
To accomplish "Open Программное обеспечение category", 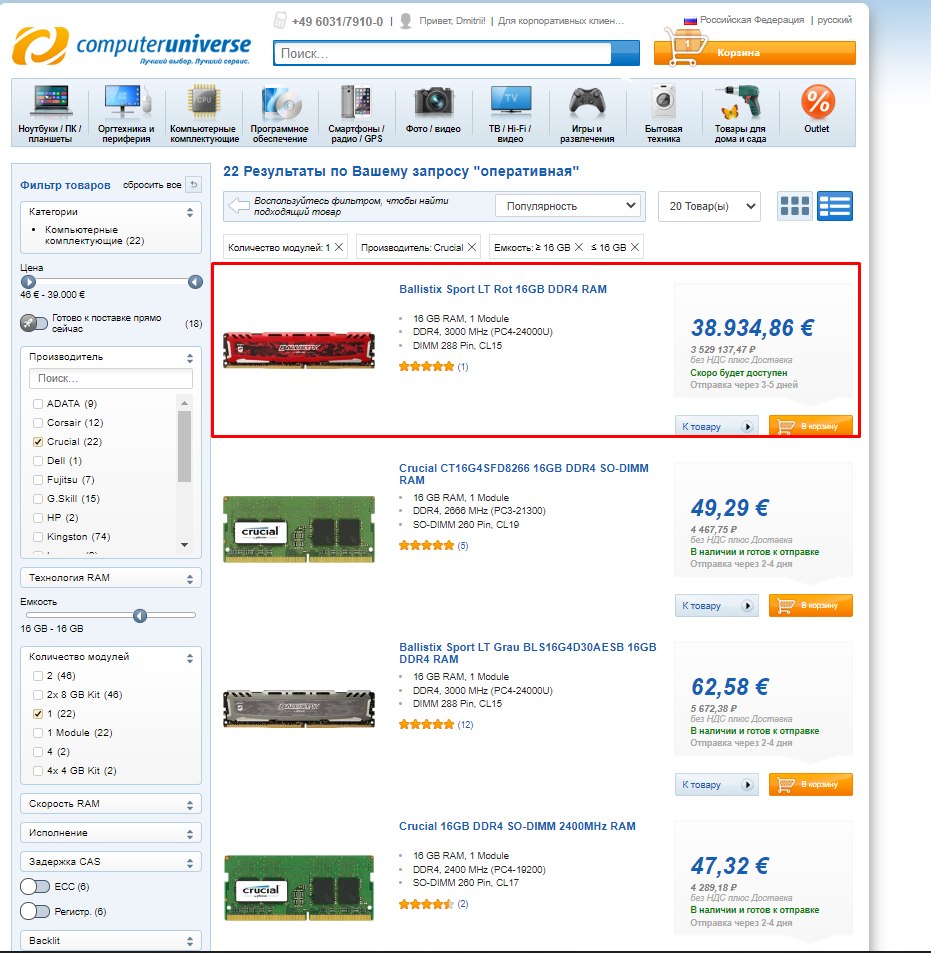I will click(x=280, y=113).
